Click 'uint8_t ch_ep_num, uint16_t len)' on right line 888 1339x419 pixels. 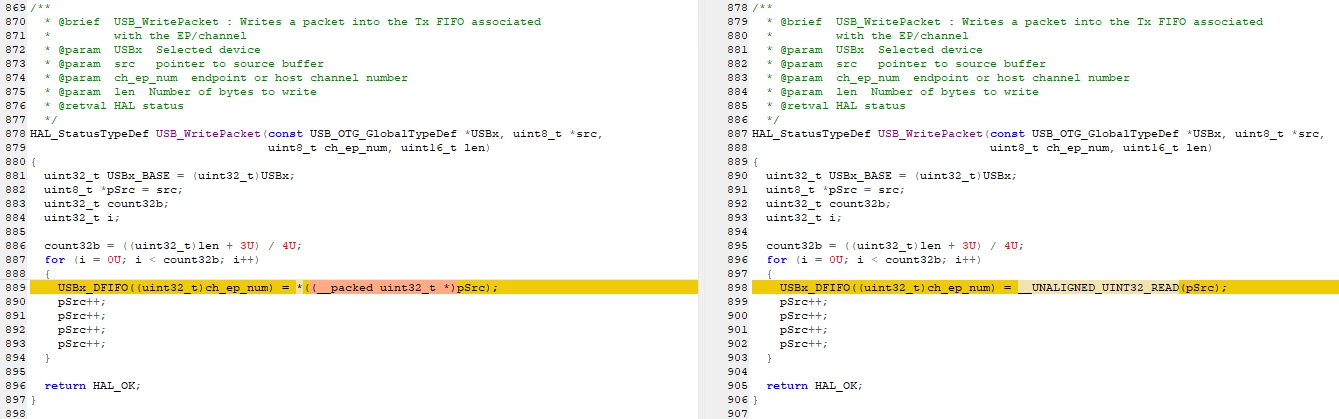coord(1101,147)
